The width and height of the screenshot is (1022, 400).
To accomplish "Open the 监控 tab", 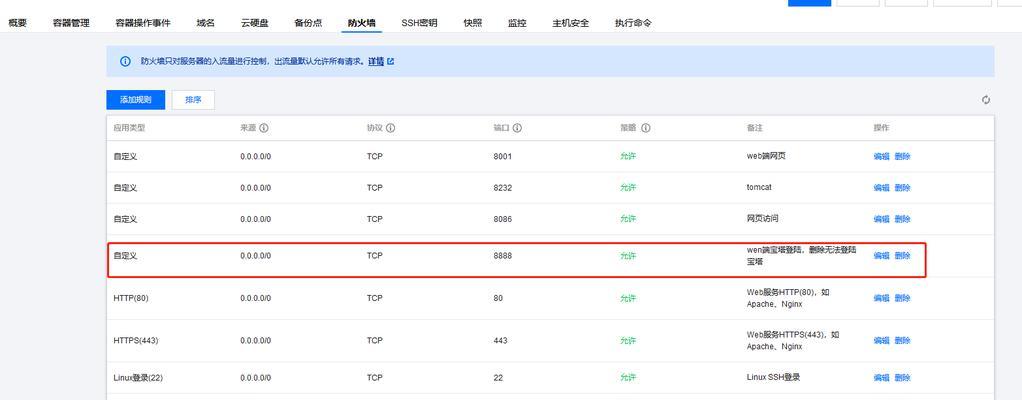I will tap(517, 23).
